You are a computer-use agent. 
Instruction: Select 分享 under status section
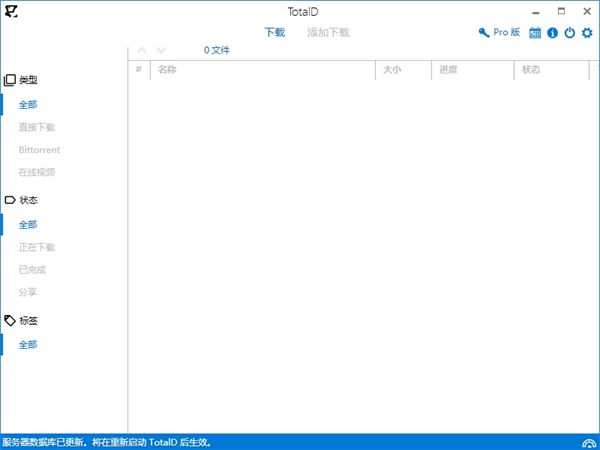[x=28, y=292]
